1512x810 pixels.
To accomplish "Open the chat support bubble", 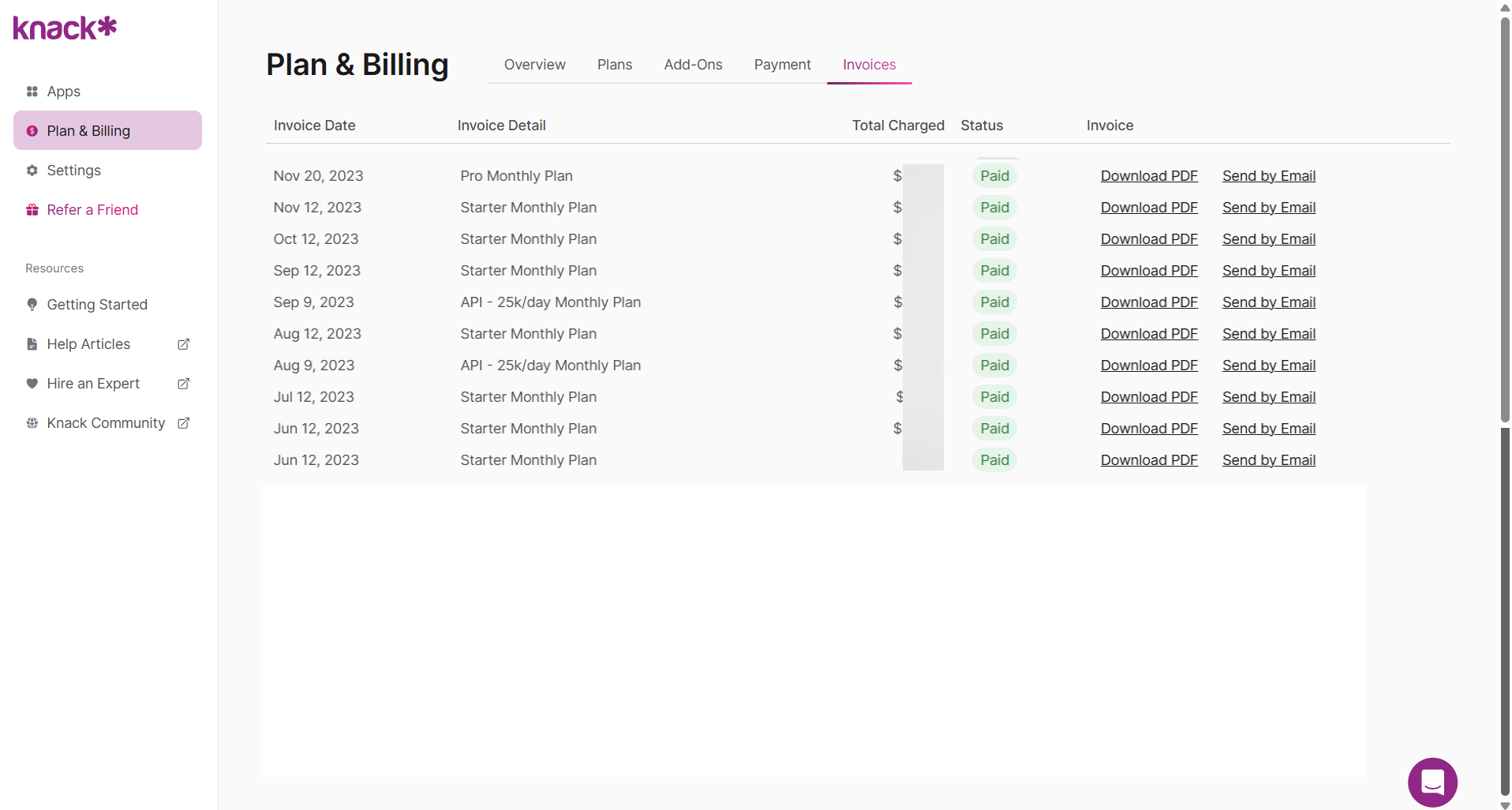I will tap(1432, 782).
